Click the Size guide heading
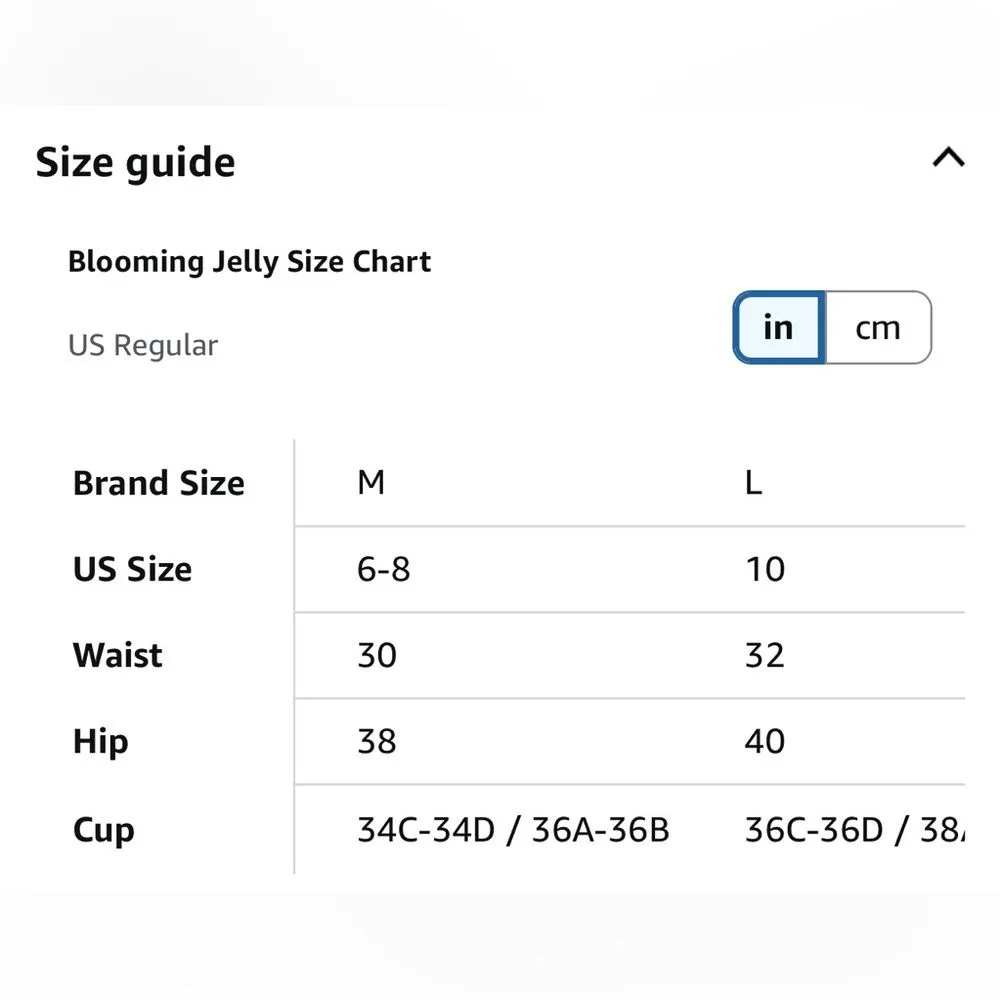Image resolution: width=1000 pixels, height=1000 pixels. pos(136,162)
